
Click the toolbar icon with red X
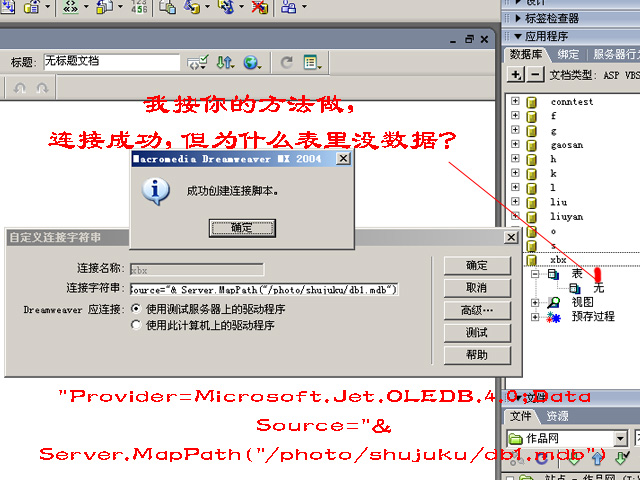click(x=260, y=7)
